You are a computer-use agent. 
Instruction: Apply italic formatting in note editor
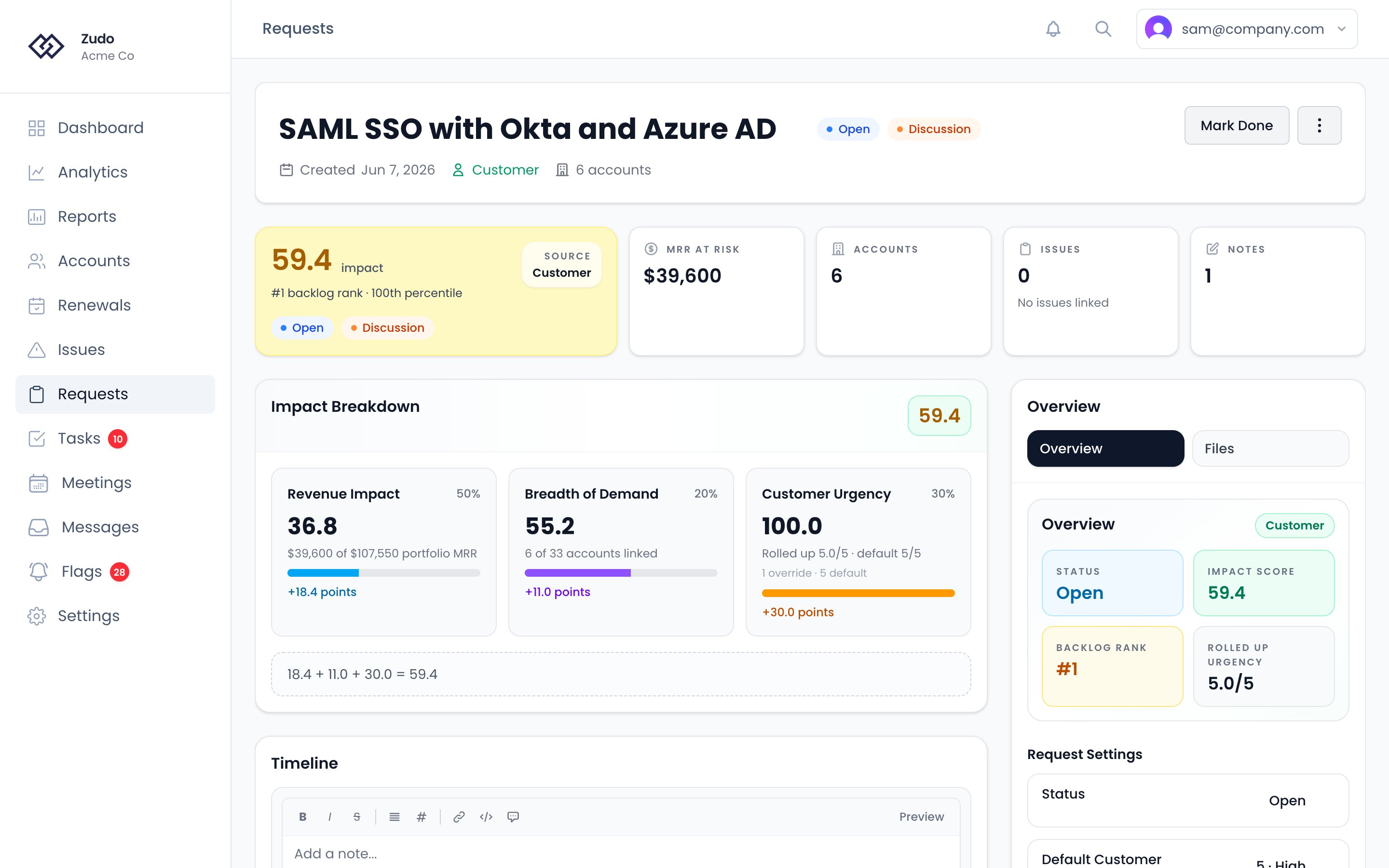click(x=329, y=816)
